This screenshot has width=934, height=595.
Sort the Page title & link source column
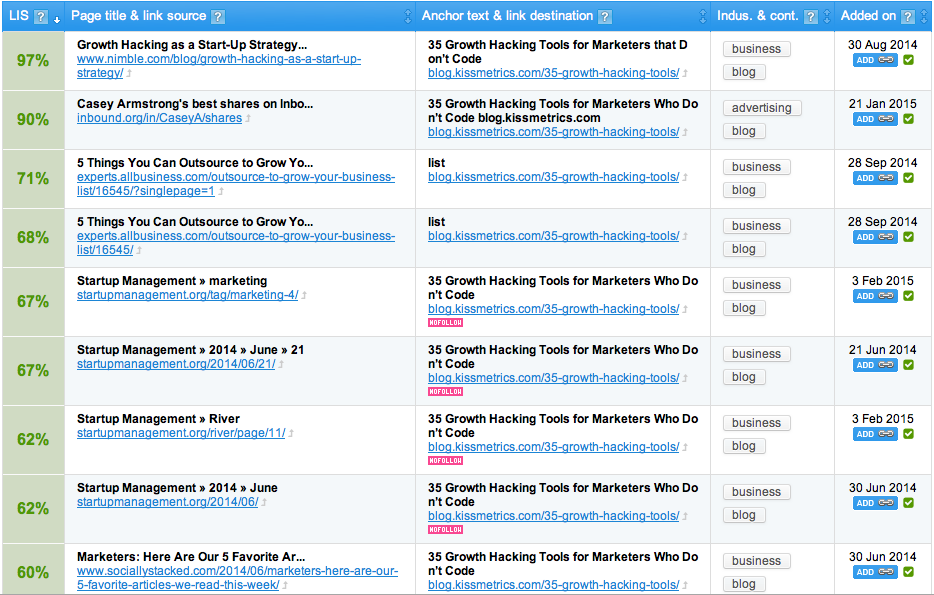click(x=408, y=17)
